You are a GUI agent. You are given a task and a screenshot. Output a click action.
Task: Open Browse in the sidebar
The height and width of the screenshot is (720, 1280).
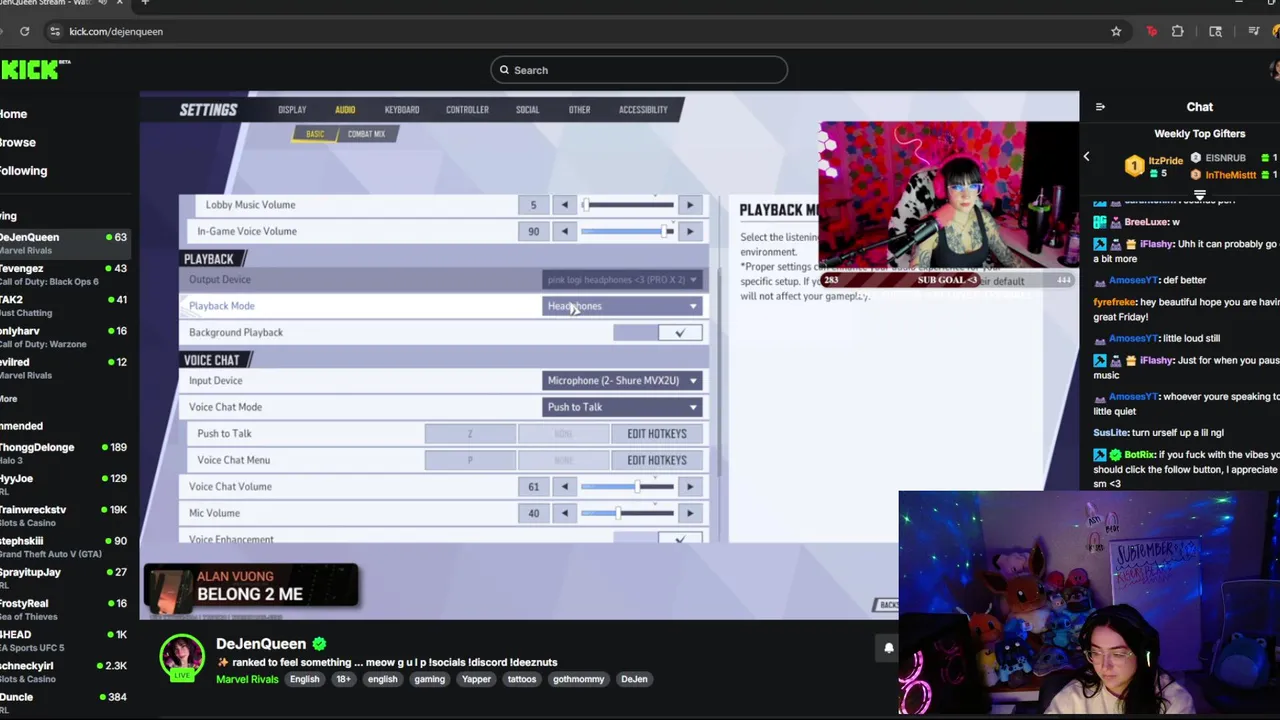click(18, 142)
